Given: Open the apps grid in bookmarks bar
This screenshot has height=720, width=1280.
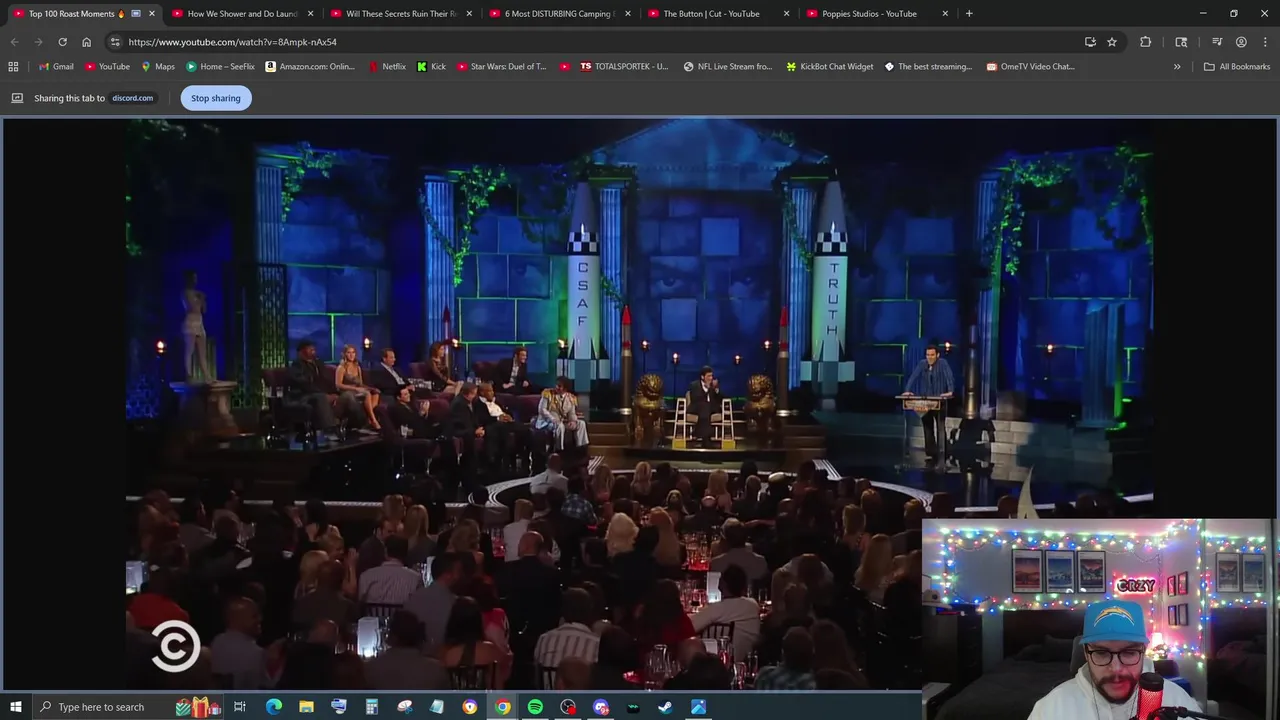Looking at the screenshot, I should pyautogui.click(x=13, y=67).
